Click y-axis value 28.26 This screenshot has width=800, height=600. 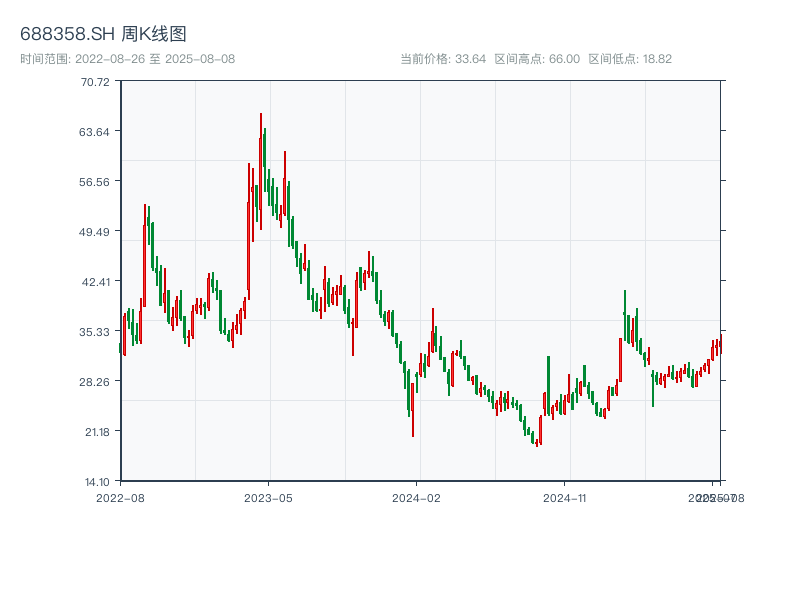94,382
